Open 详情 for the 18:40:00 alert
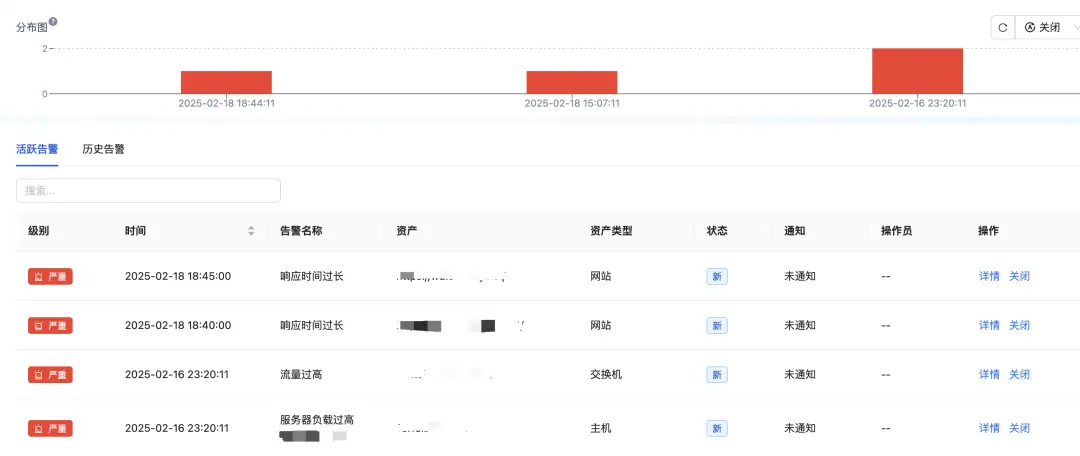1080x456 pixels. pyautogui.click(x=989, y=325)
